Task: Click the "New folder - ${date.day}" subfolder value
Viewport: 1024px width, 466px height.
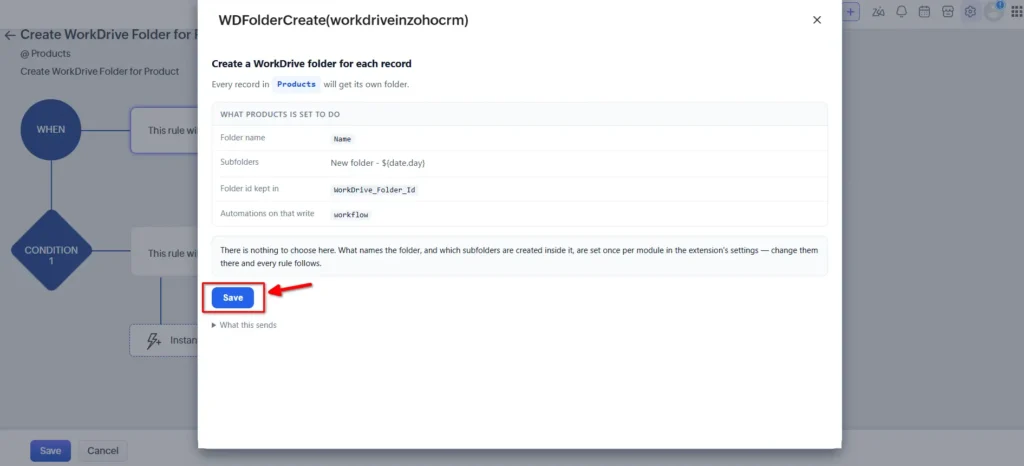Action: click(378, 163)
